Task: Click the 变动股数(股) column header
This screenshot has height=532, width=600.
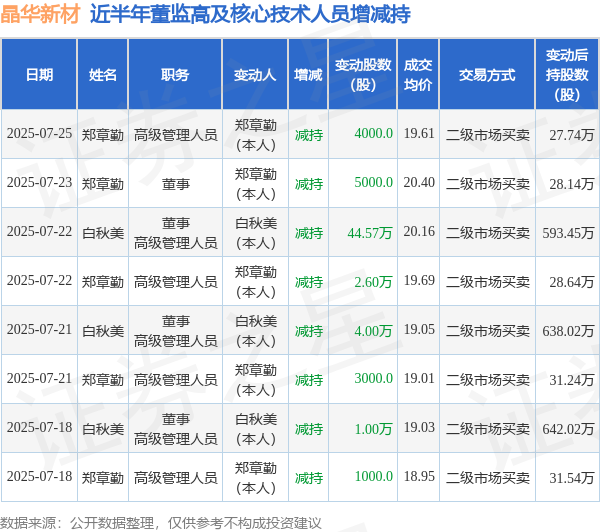Action: (363, 75)
